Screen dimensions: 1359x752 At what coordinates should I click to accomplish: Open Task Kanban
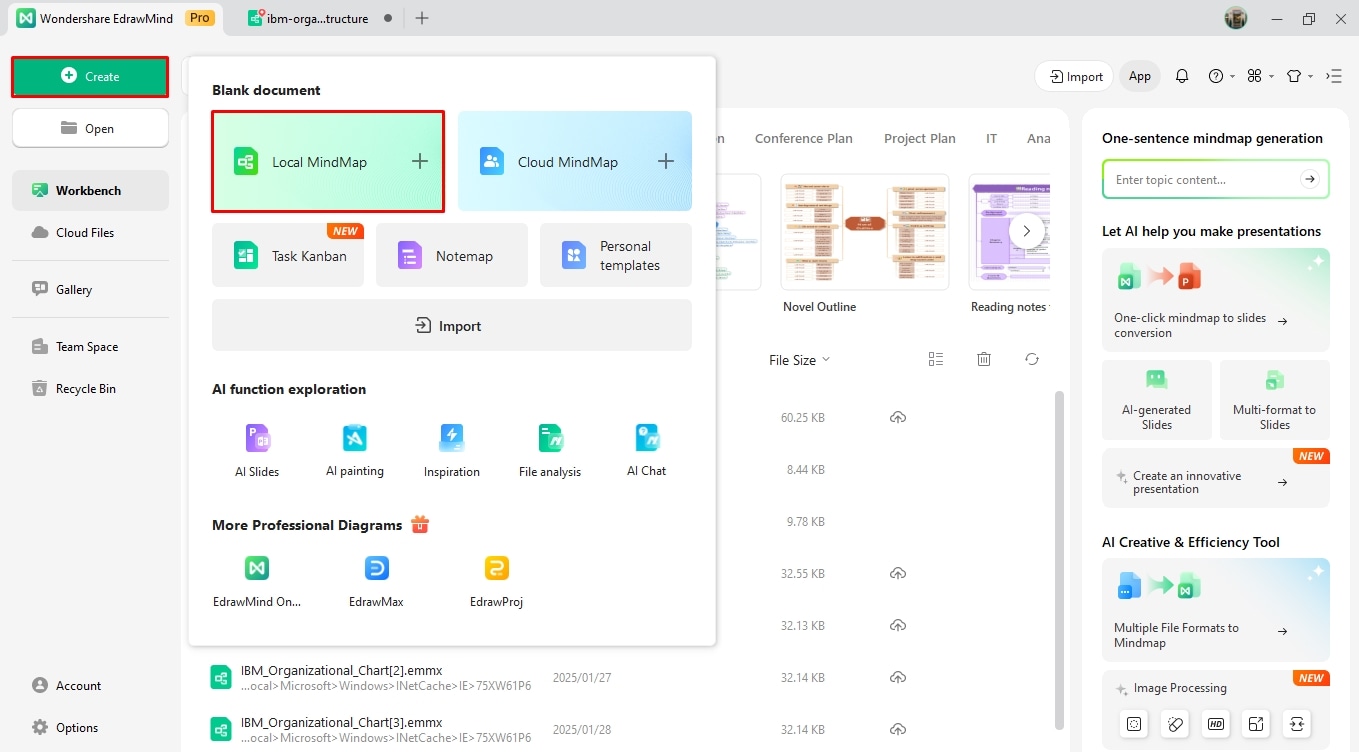288,255
